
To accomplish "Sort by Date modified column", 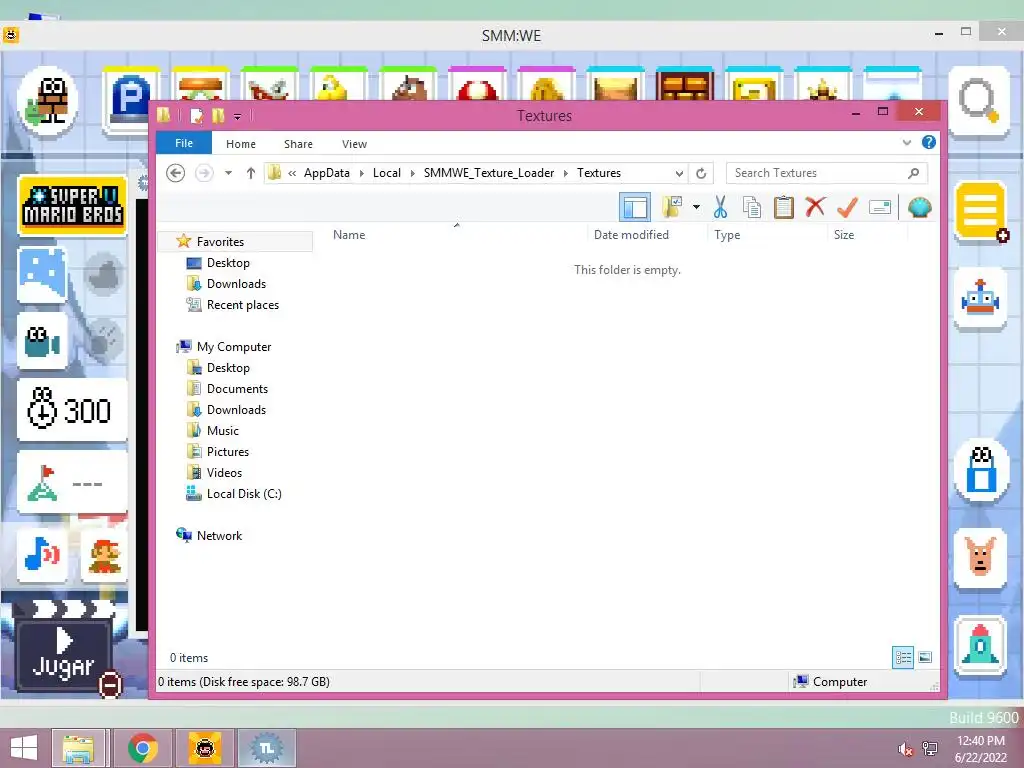I will pyautogui.click(x=631, y=234).
